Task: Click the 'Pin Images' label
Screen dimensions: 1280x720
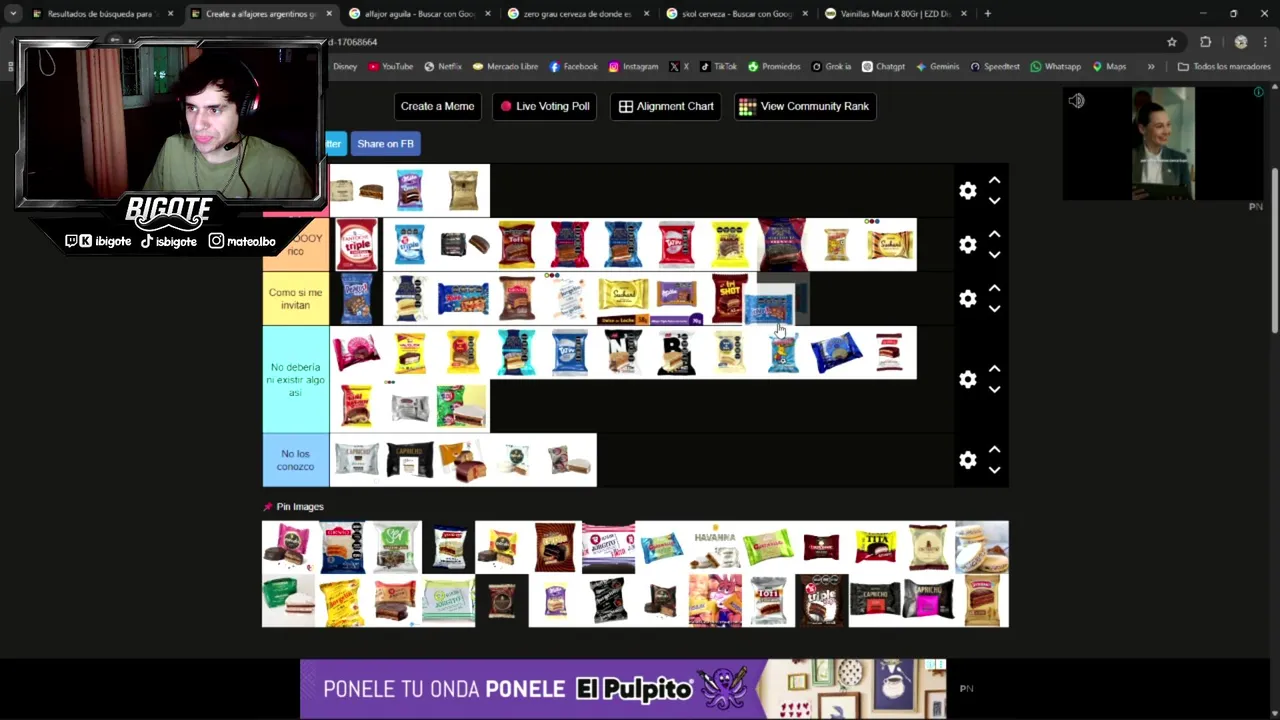Action: coord(300,507)
